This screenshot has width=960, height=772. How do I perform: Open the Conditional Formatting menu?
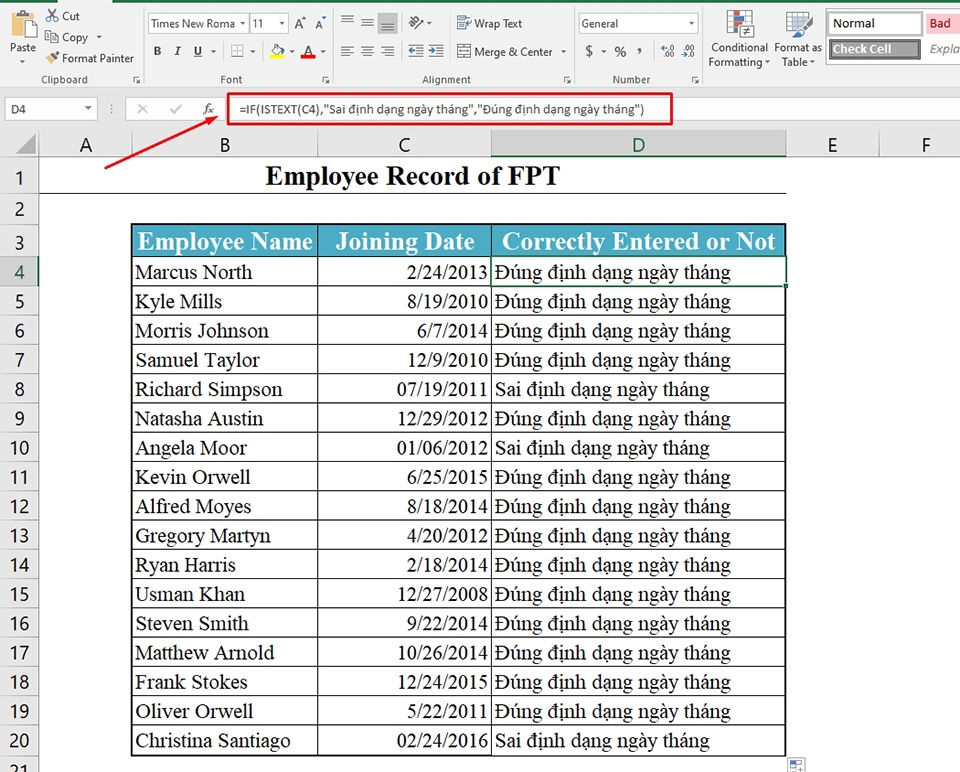[x=739, y=40]
